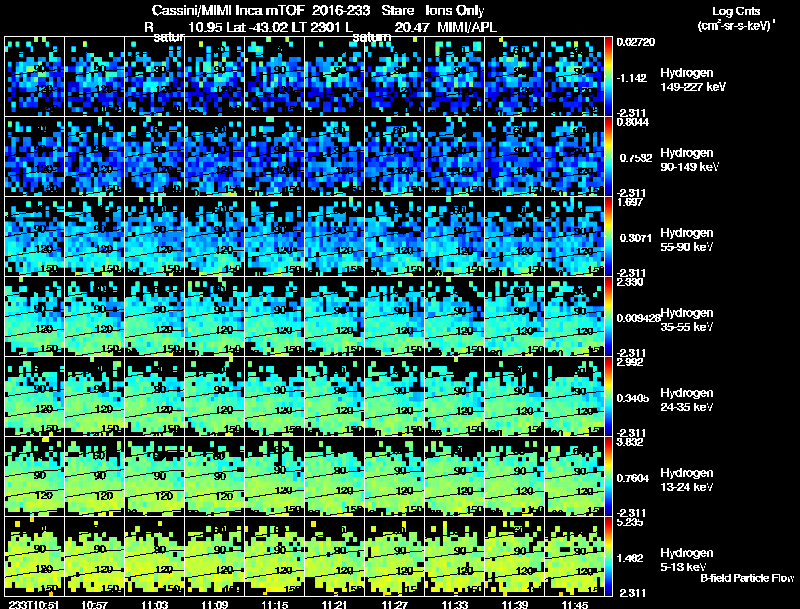Image resolution: width=800 pixels, height=609 pixels.
Task: Click the 'Hydrogen 35-55 keV' row label
Action: pyautogui.click(x=687, y=320)
